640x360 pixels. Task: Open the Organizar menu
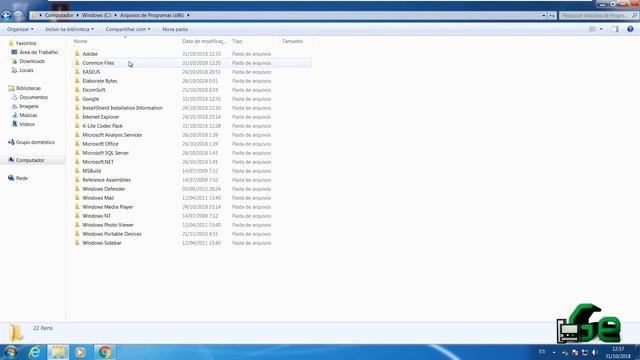tap(20, 29)
